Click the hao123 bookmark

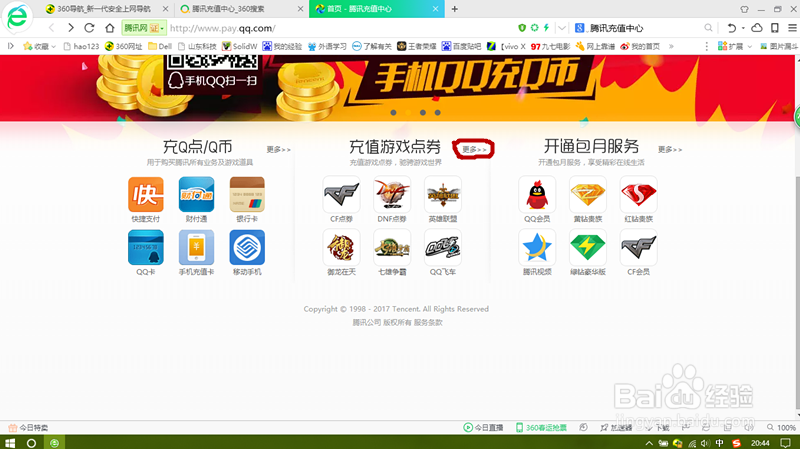coord(81,46)
